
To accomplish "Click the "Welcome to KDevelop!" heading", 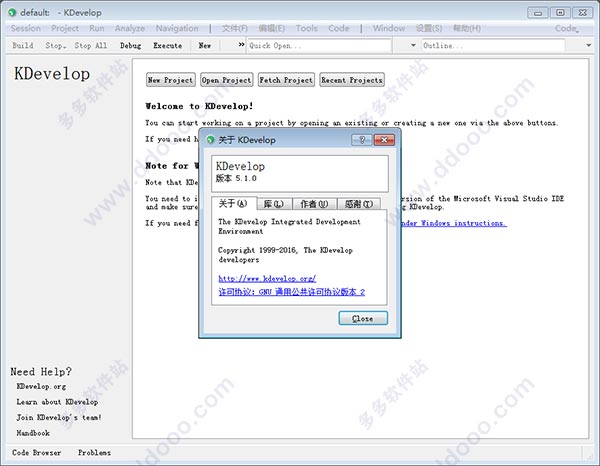I will (x=199, y=106).
